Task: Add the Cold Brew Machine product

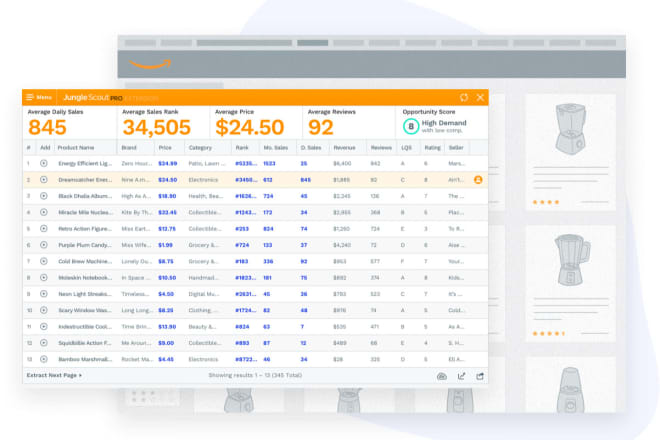Action: point(44,261)
